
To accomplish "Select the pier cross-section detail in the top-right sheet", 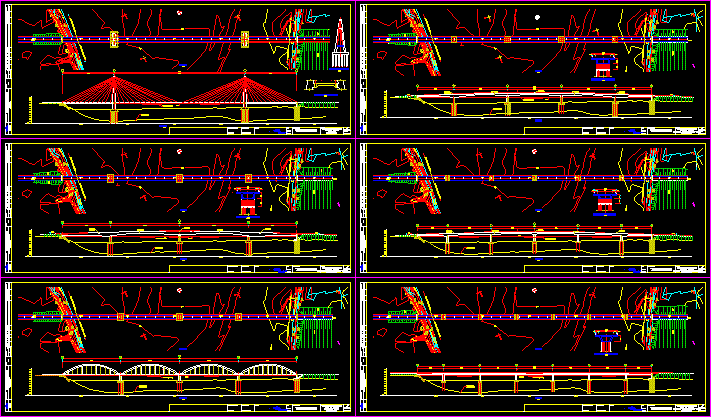I will pos(603,66).
